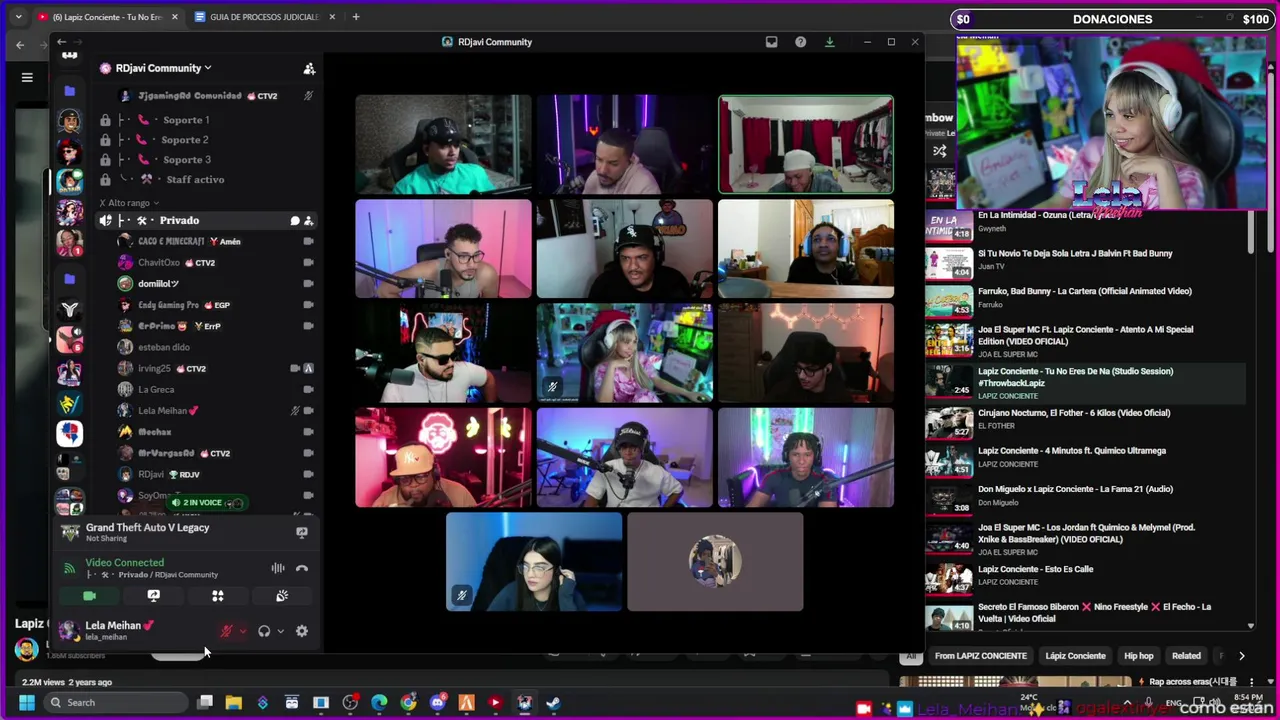1280x720 pixels.
Task: Share Grand Theft Auto V Legacy screen
Action: pyautogui.click(x=301, y=532)
